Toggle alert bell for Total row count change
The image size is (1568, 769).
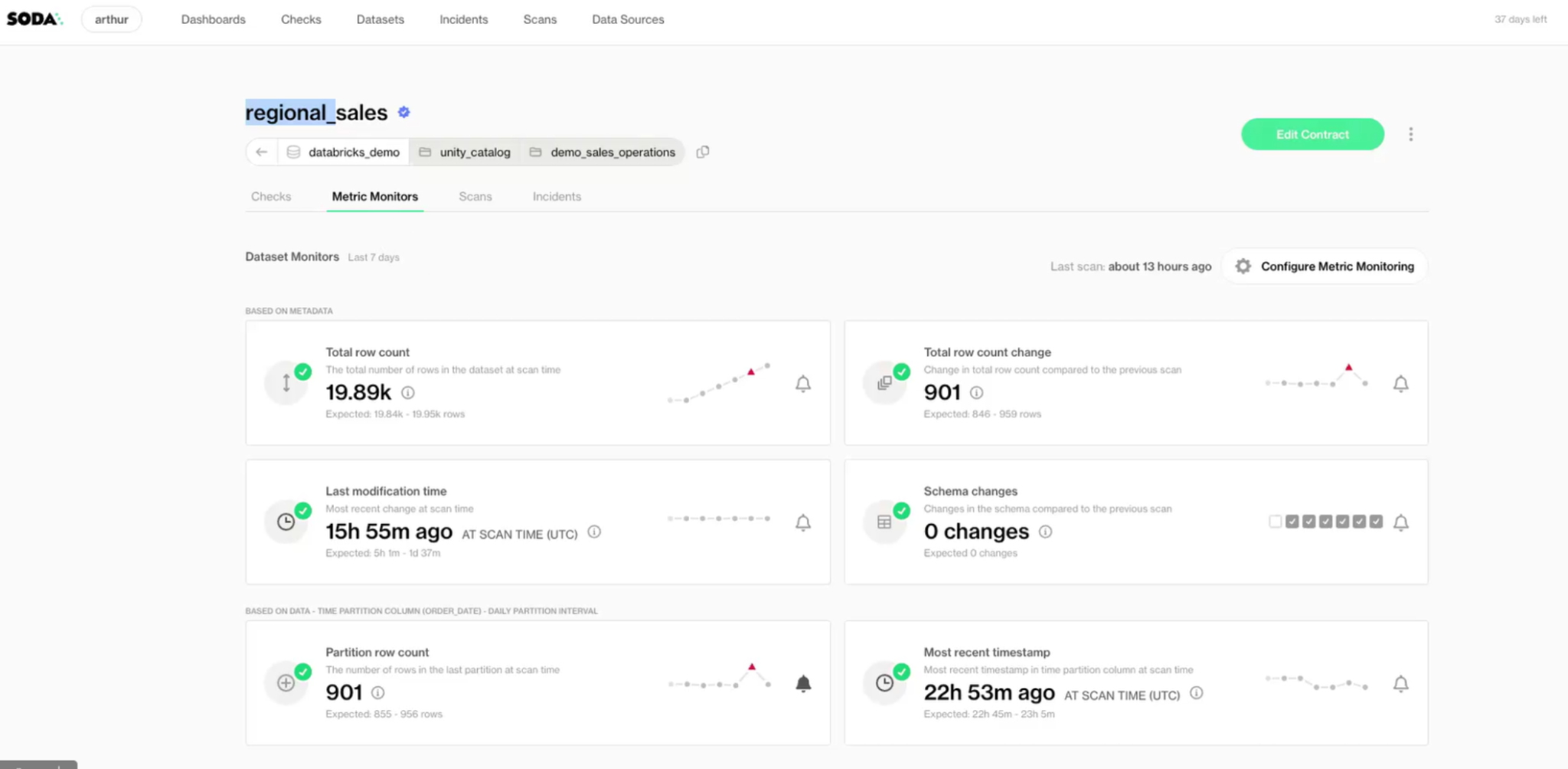1400,384
